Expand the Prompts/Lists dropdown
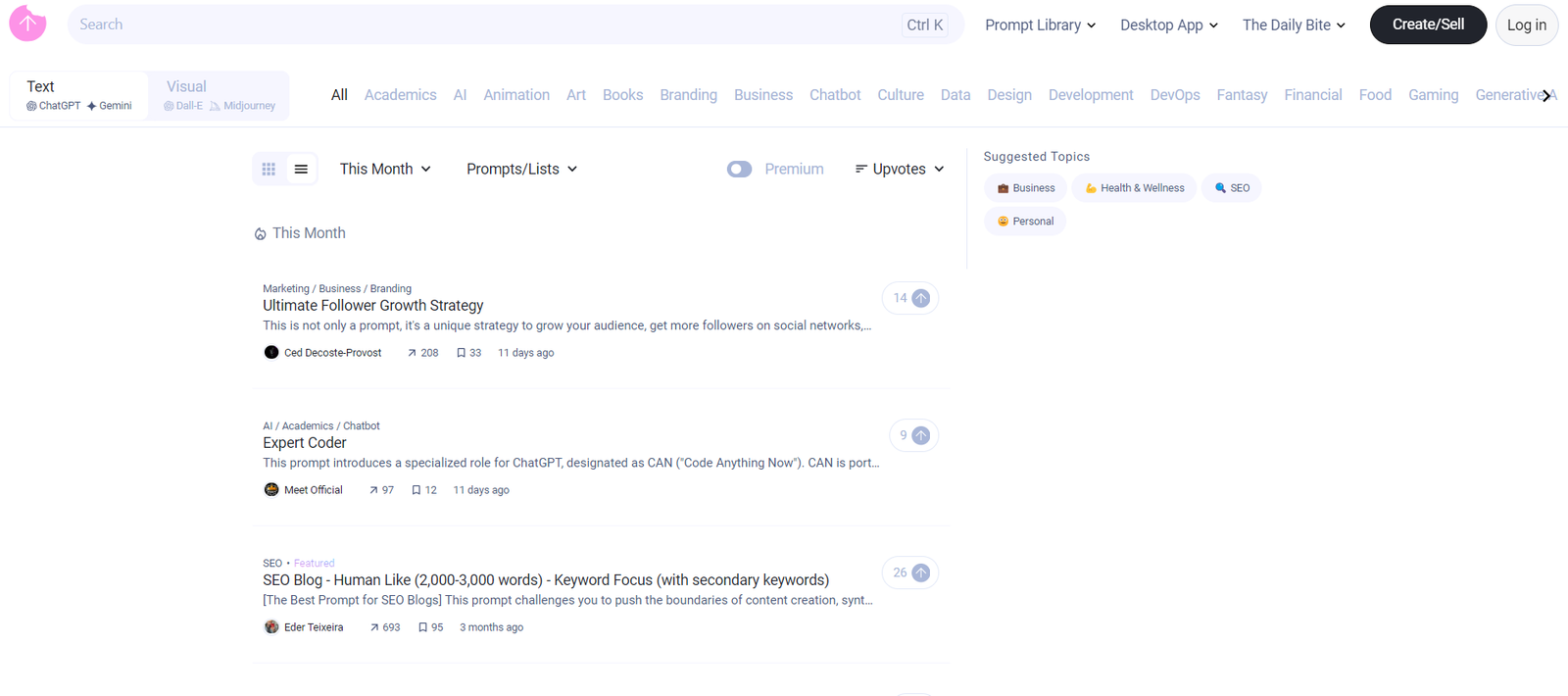This screenshot has width=1568, height=696. click(521, 170)
